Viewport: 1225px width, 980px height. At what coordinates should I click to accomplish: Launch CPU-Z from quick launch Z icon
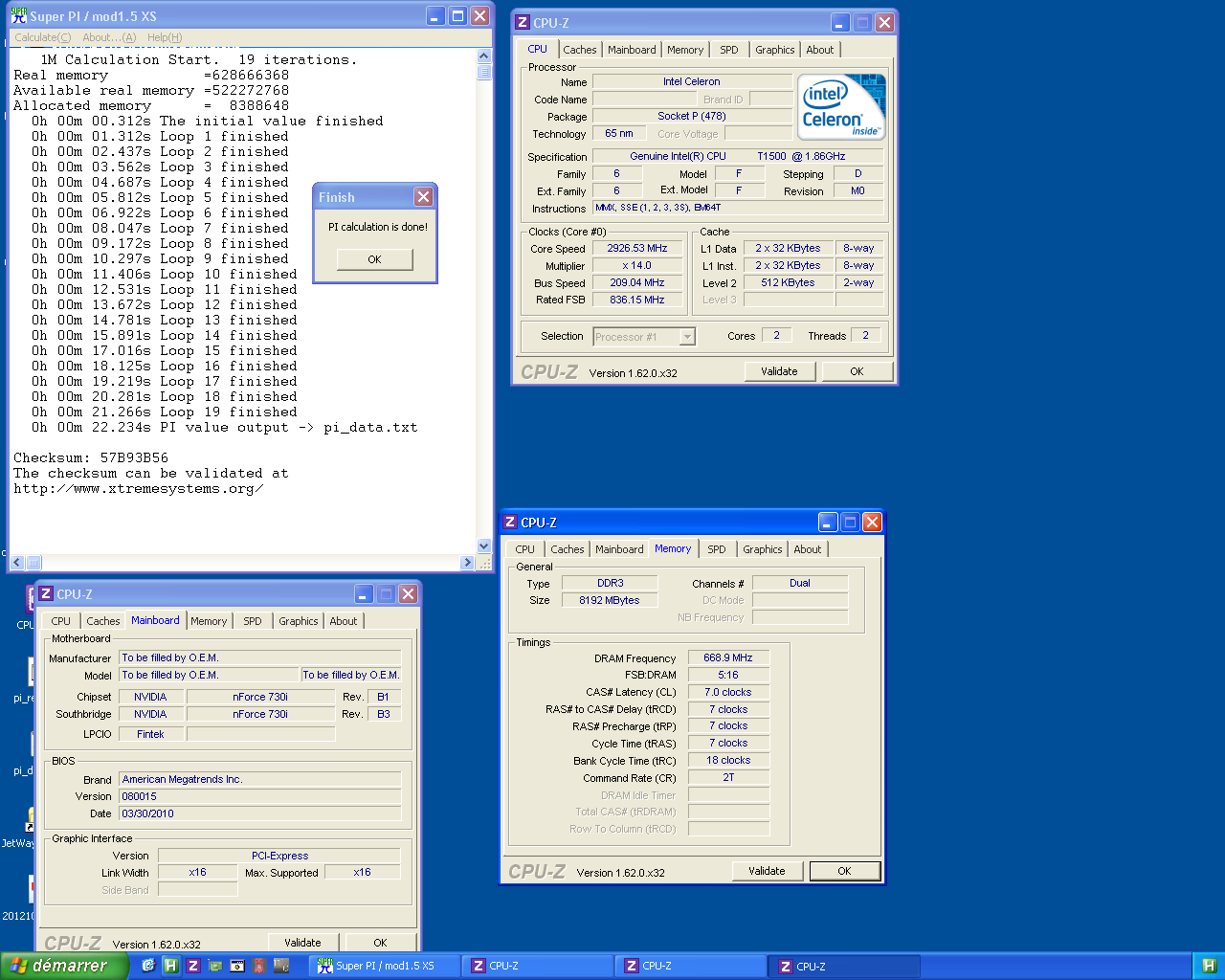[x=192, y=966]
